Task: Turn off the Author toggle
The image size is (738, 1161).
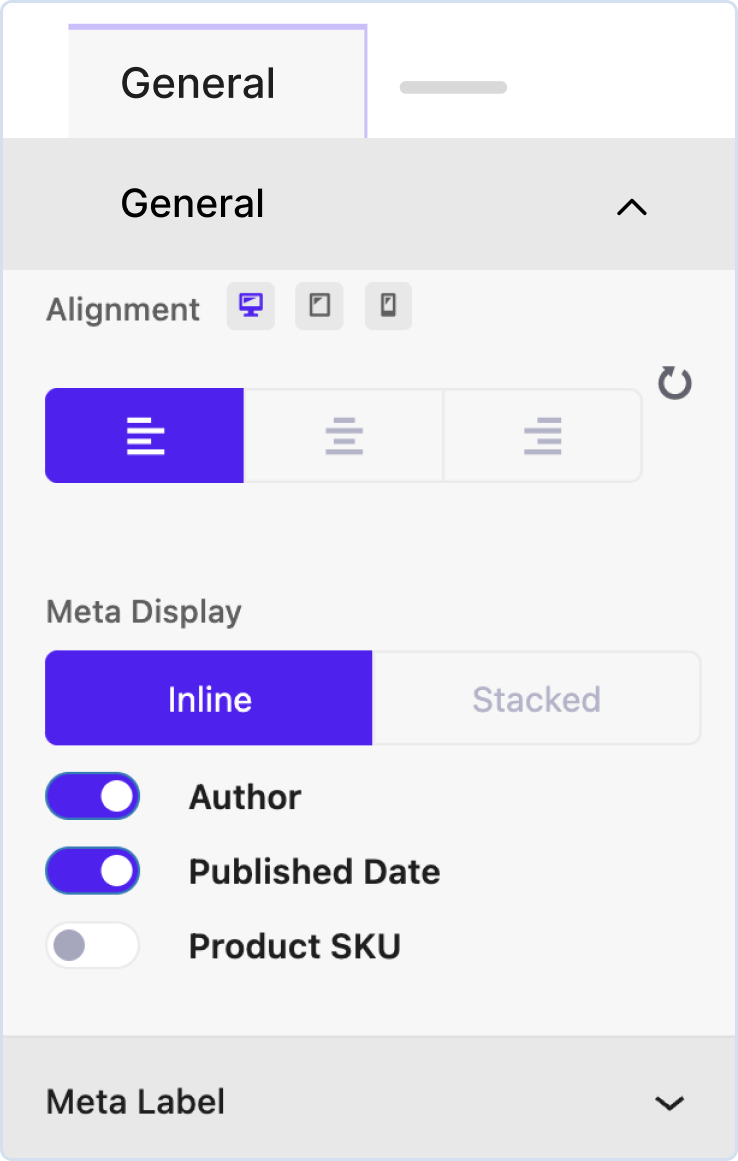Action: (x=92, y=797)
